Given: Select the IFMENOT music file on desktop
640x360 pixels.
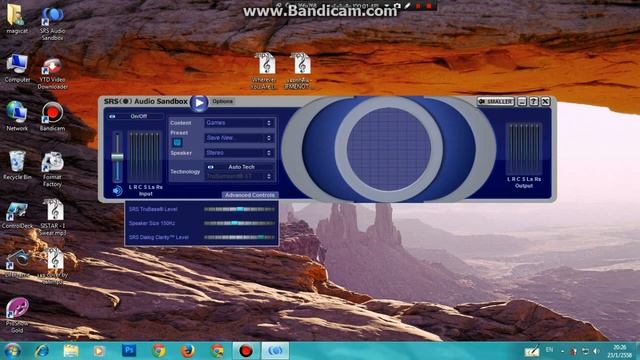Looking at the screenshot, I should 299,71.
